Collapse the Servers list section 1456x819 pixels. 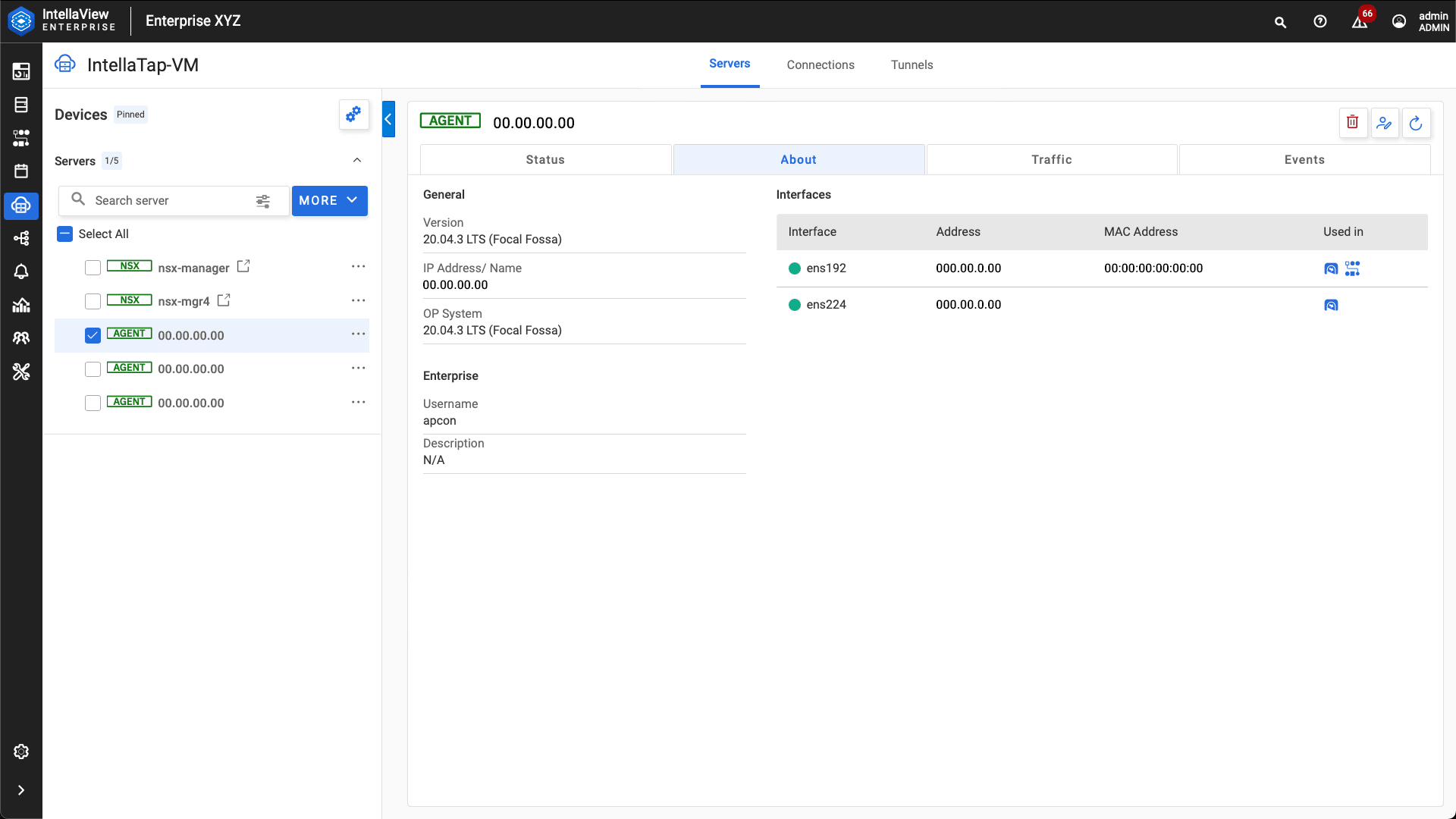pos(357,160)
